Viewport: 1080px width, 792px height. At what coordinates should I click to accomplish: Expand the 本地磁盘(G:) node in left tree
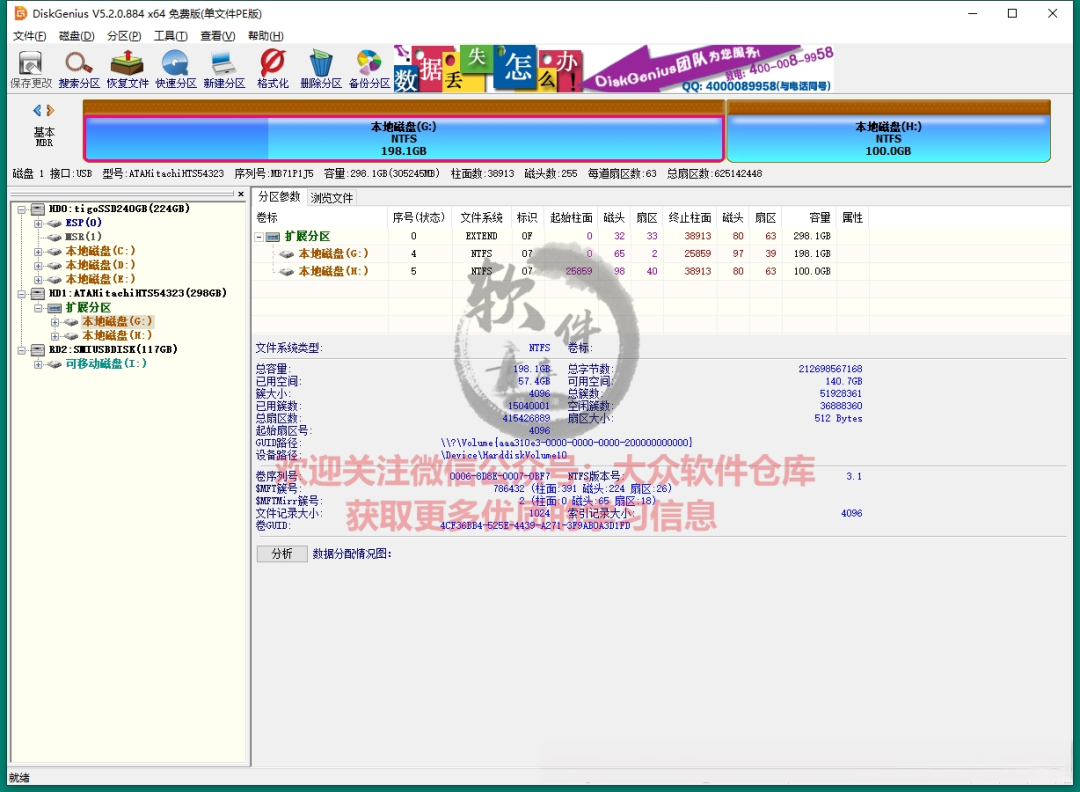tap(54, 322)
